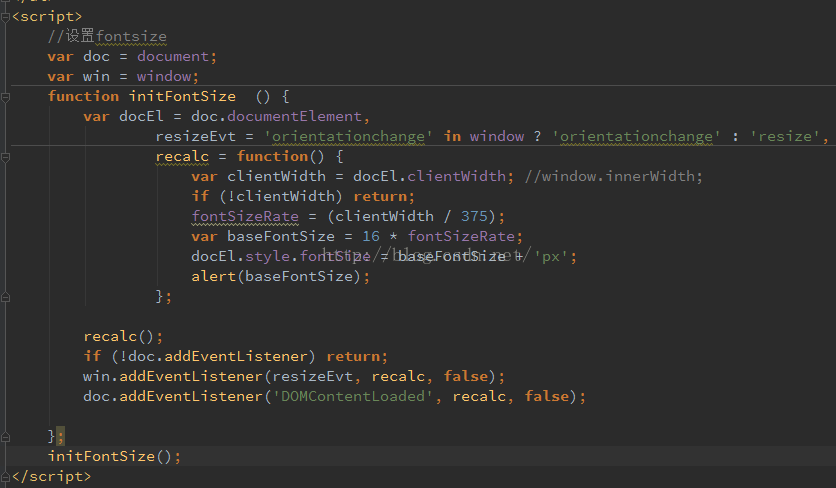Click 'var baseFontSize' declaration
The height and width of the screenshot is (488, 836).
pyautogui.click(x=263, y=236)
